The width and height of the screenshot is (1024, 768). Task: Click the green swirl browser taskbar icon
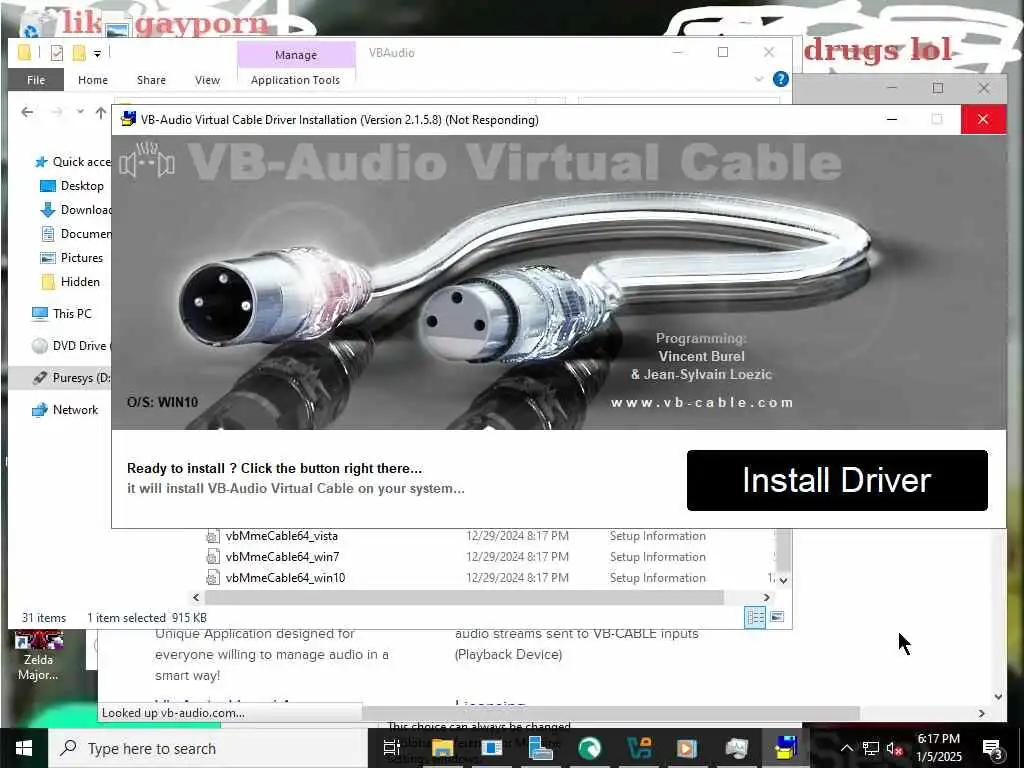(589, 748)
